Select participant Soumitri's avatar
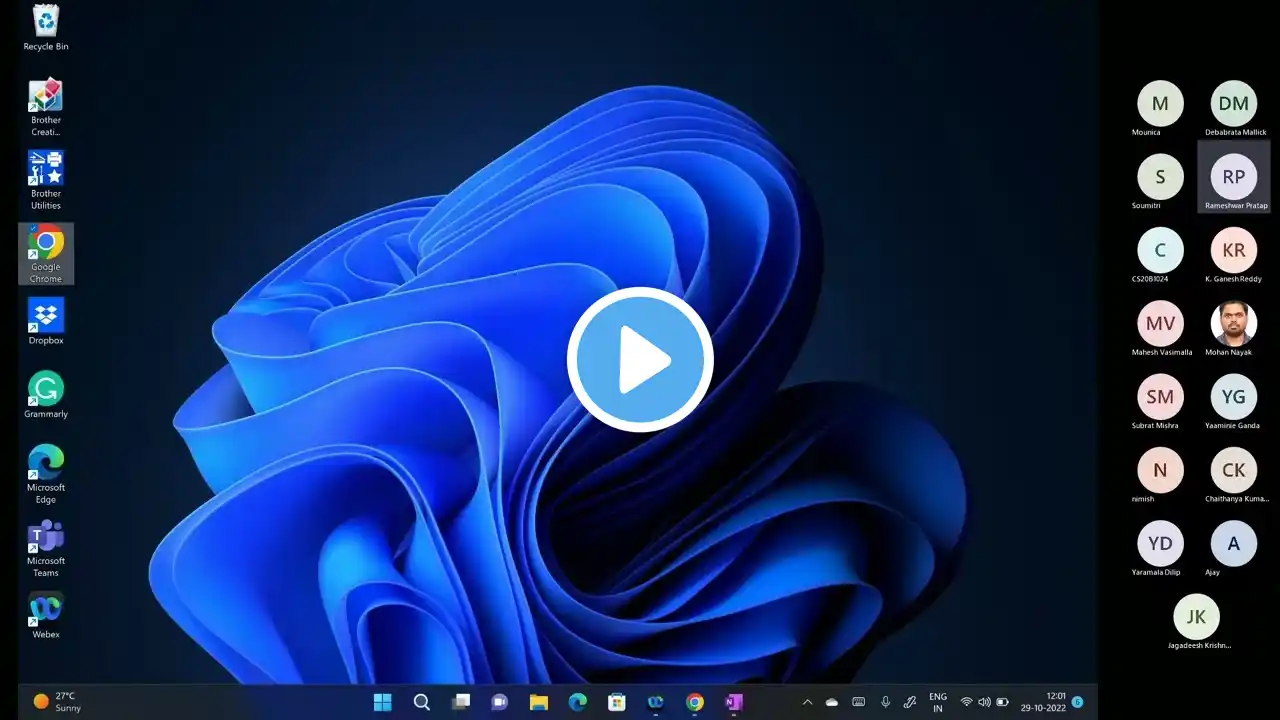1280x720 pixels. pyautogui.click(x=1160, y=177)
